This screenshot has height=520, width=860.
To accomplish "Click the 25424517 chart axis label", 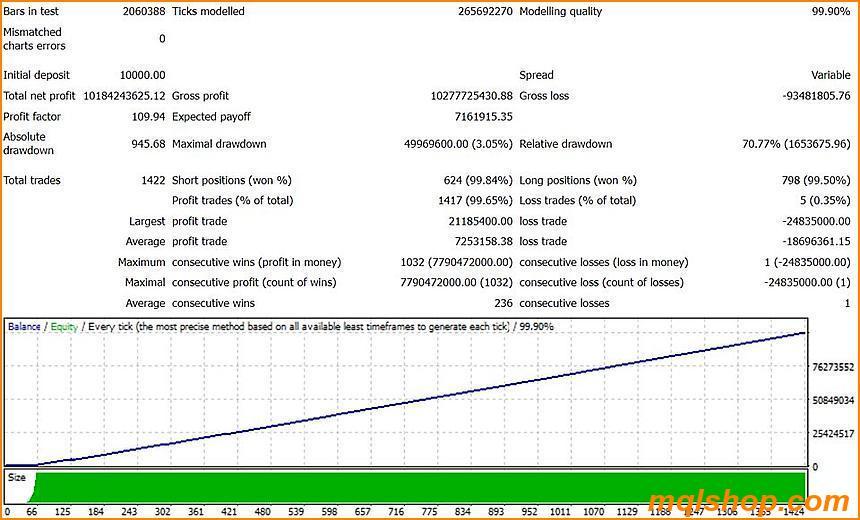I will [833, 434].
